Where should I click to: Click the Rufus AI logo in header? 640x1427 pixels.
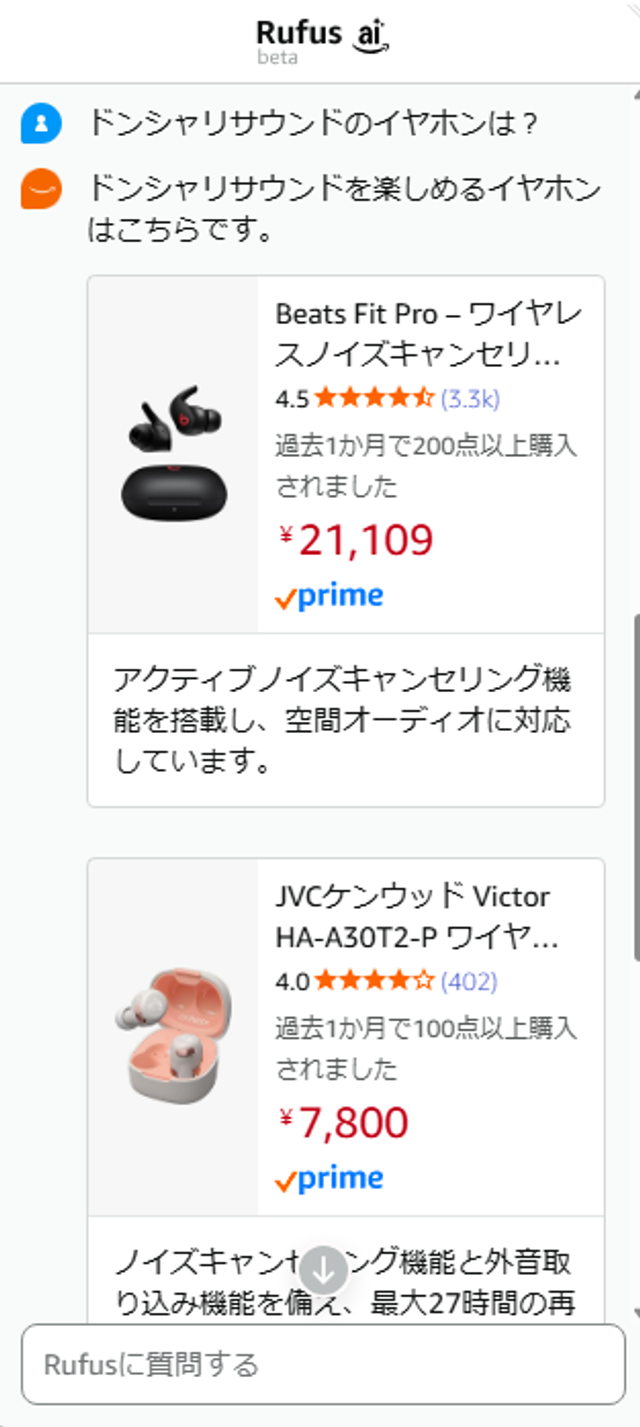tap(322, 40)
